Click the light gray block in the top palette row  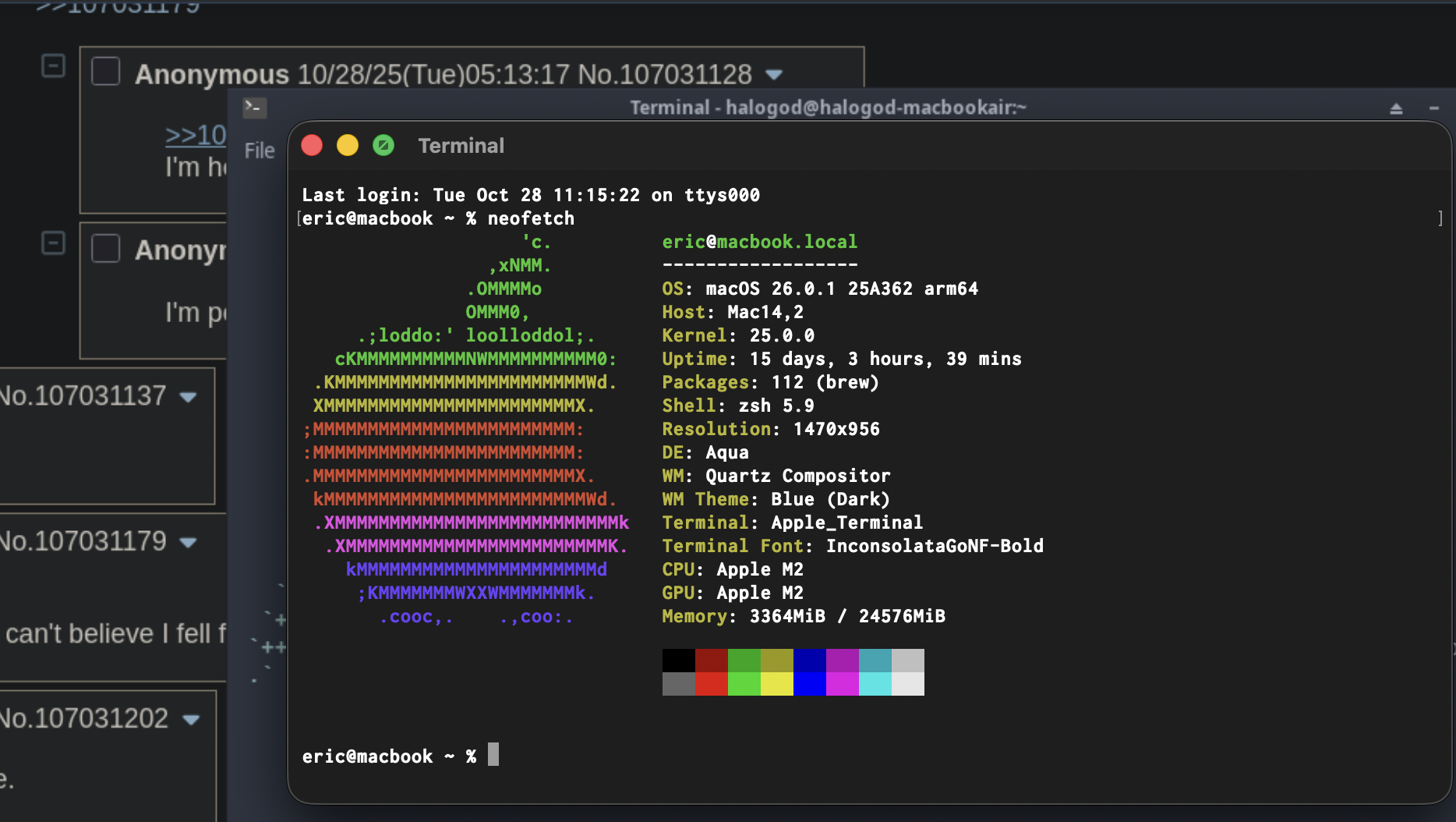coord(908,660)
